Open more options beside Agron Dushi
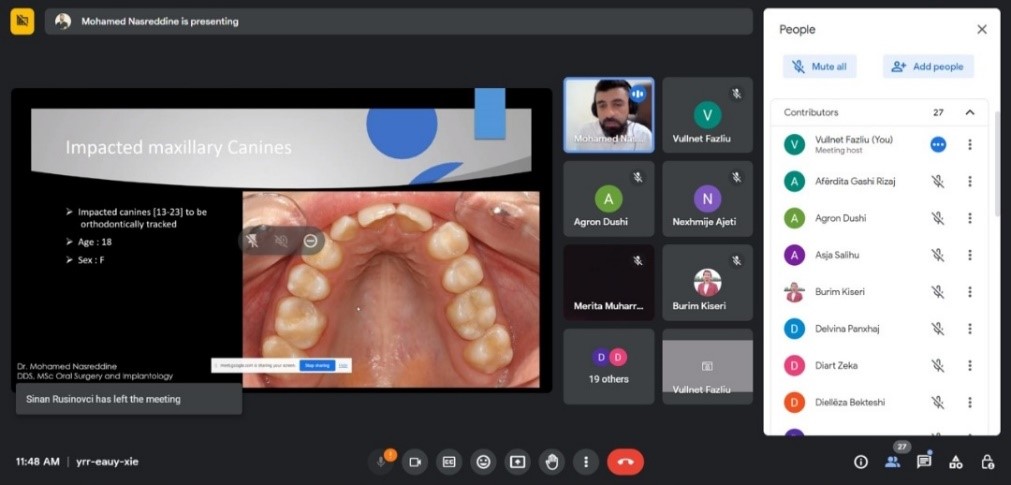 click(969, 218)
